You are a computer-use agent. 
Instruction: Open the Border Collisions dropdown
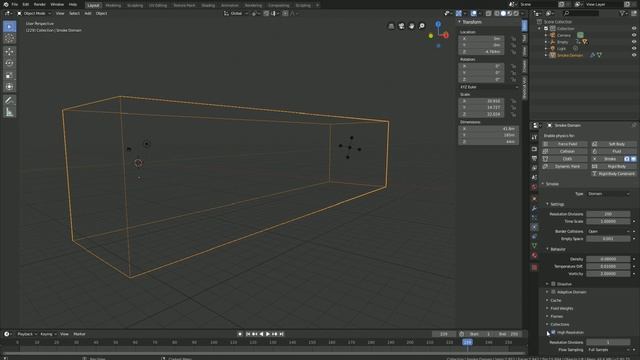click(609, 231)
